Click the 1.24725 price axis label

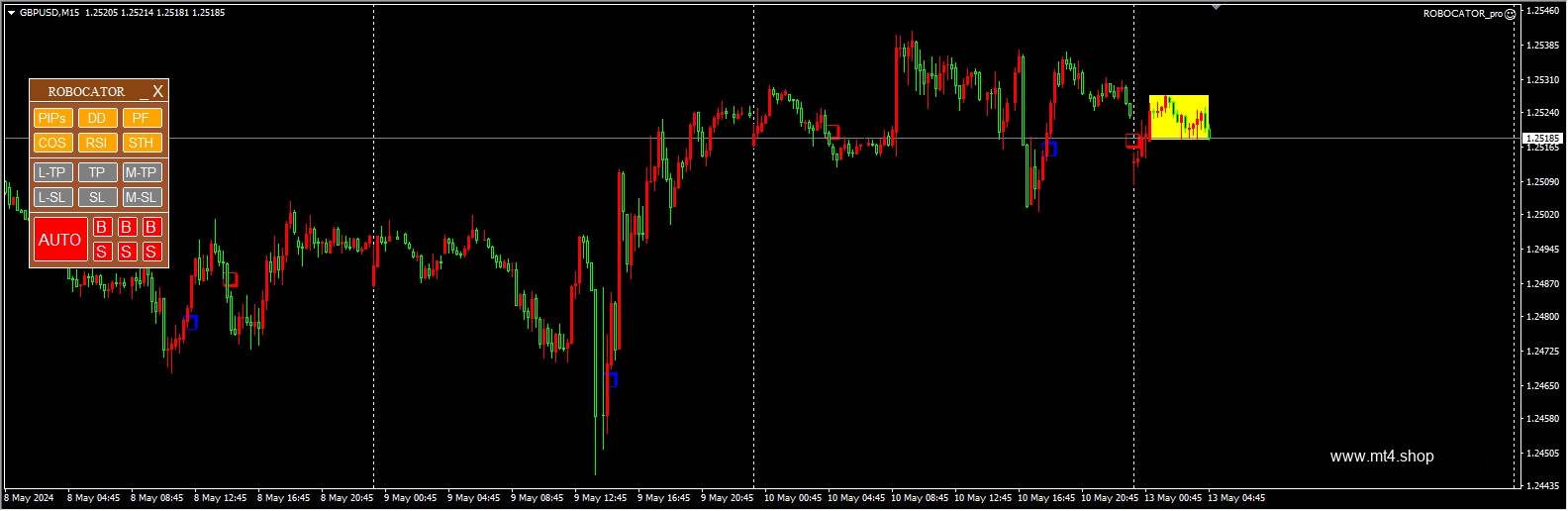point(1543,352)
